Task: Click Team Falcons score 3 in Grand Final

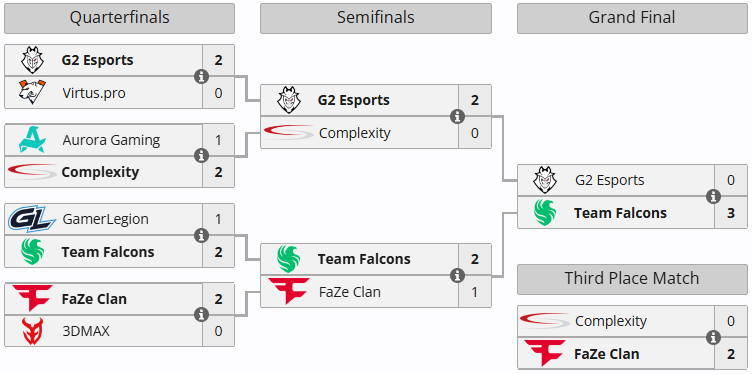Action: tap(730, 213)
